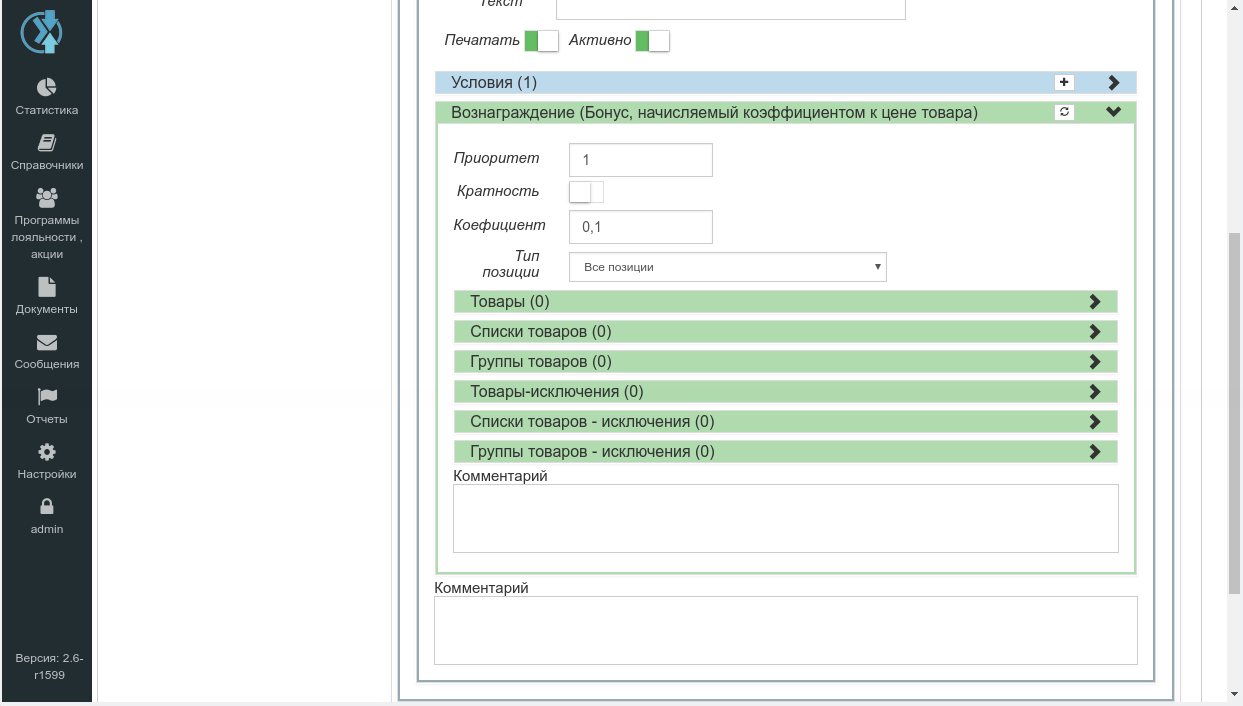
Task: Click the scrollbar down arrow
Action: 1234,694
